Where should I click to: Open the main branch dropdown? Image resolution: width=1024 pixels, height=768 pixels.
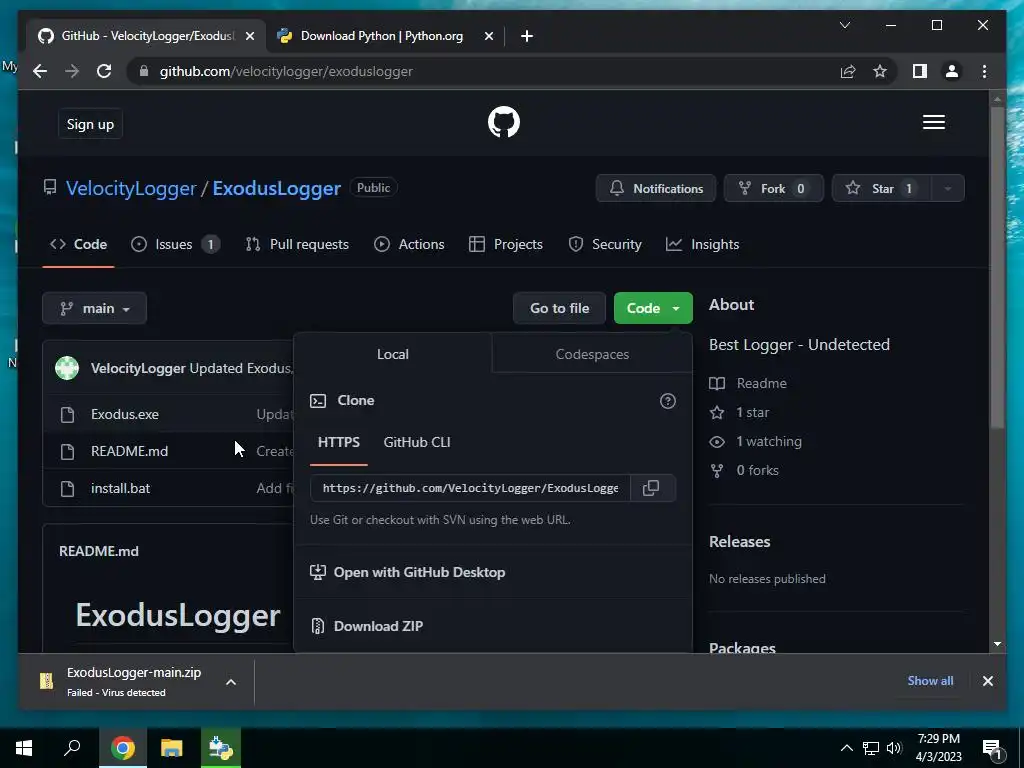click(95, 308)
